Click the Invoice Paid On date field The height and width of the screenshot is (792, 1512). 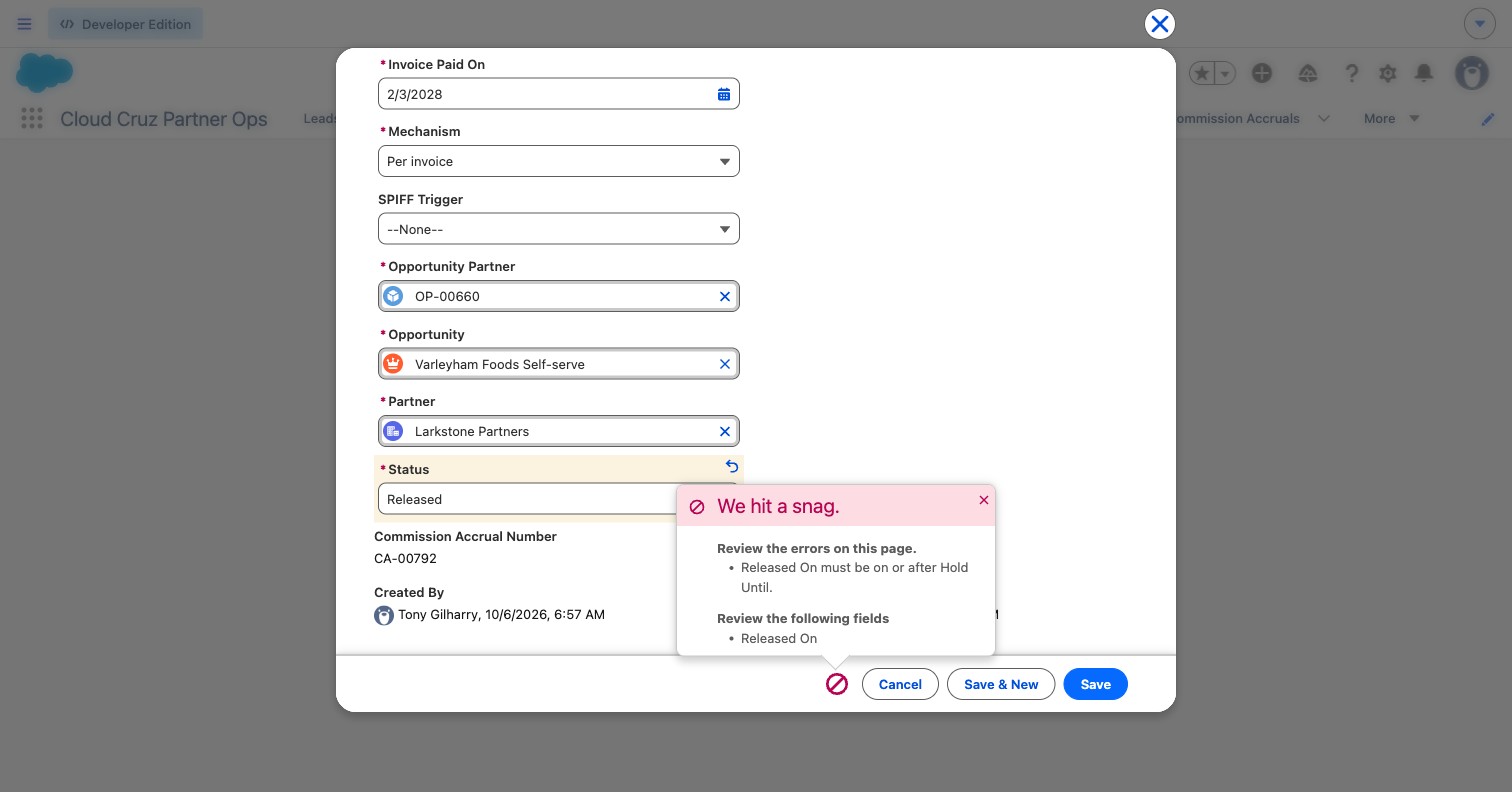coord(559,94)
